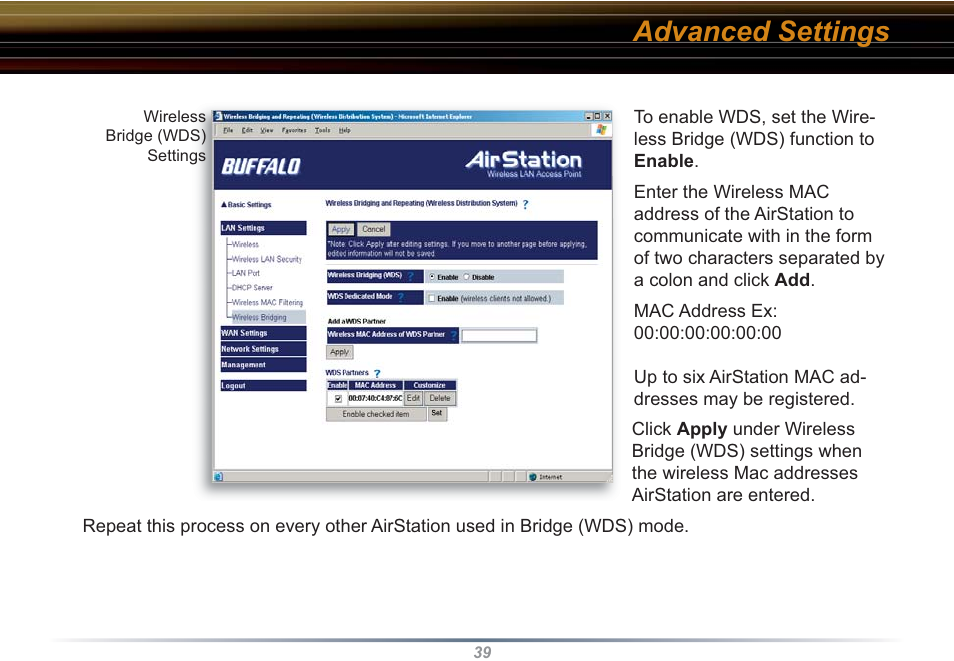Click the Internet zone status bar icon

point(533,477)
